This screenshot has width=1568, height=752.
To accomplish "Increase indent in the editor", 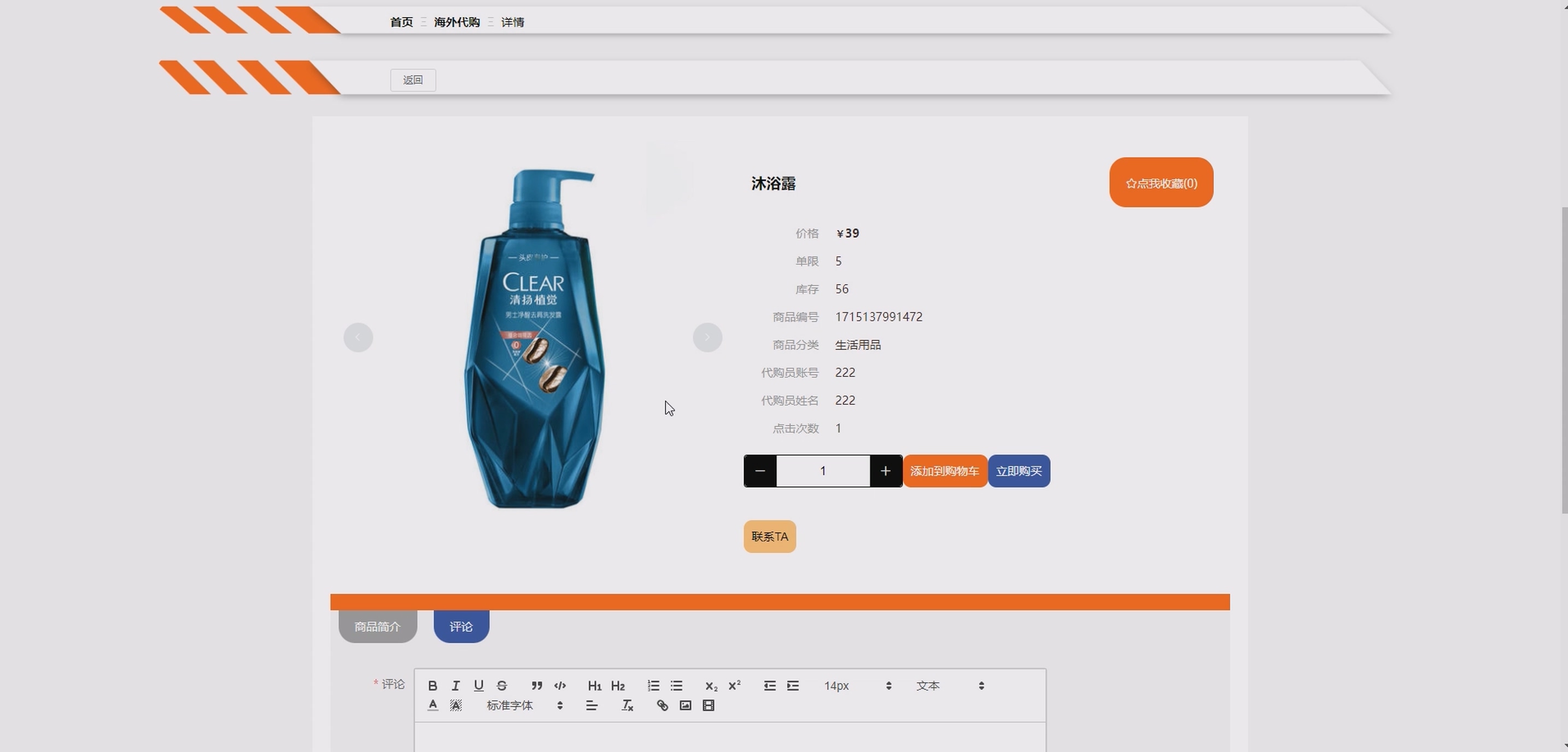I will click(x=793, y=686).
